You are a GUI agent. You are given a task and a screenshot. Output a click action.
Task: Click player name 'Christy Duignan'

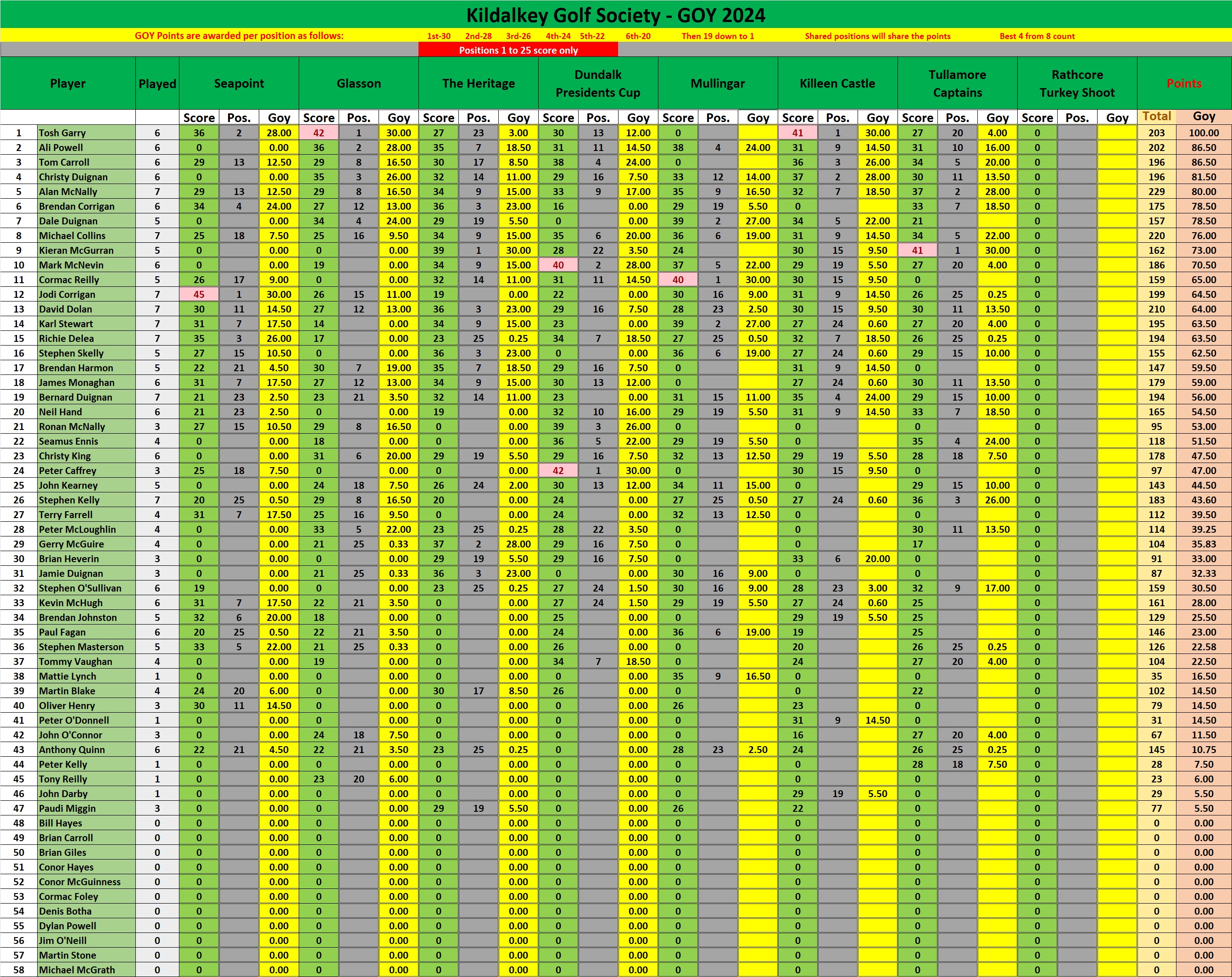point(73,177)
